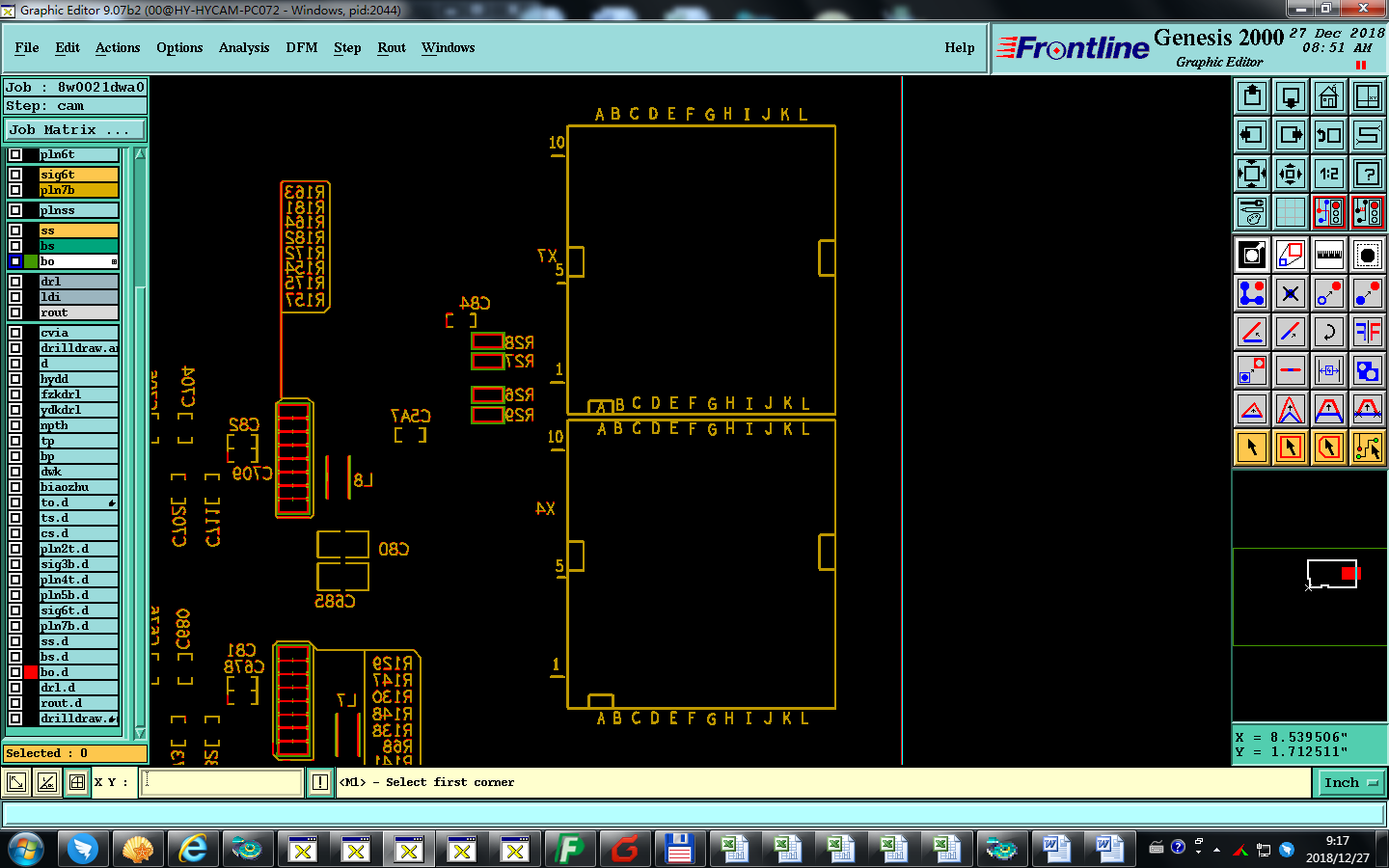Click green color swatch beside bo layer
1389x868 pixels.
tap(32, 261)
